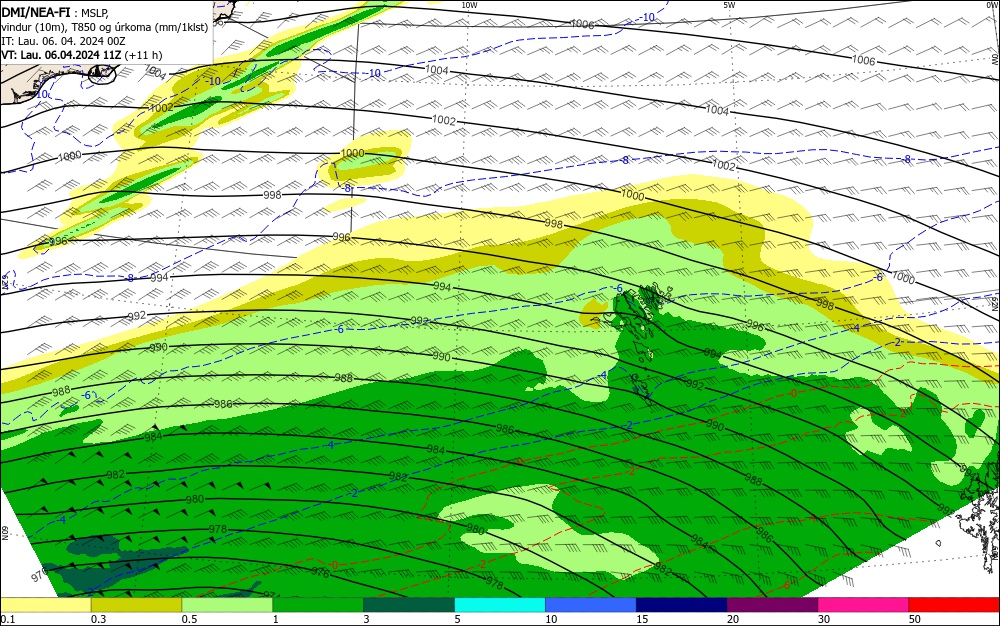This screenshot has height=626, width=1000.
Task: Click the light green 0.5–1 legend swatch
Action: click(227, 605)
